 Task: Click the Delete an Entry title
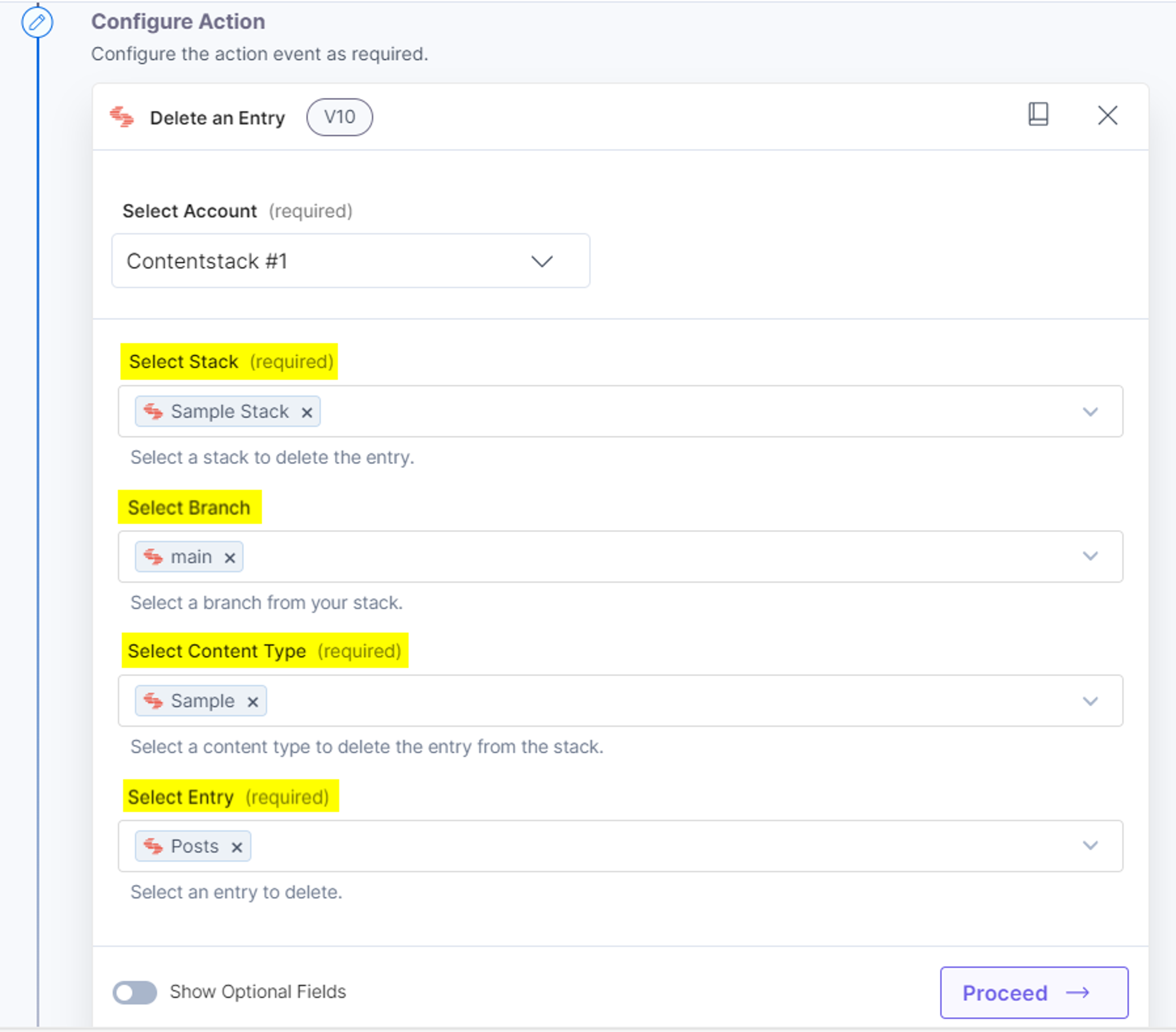[217, 118]
